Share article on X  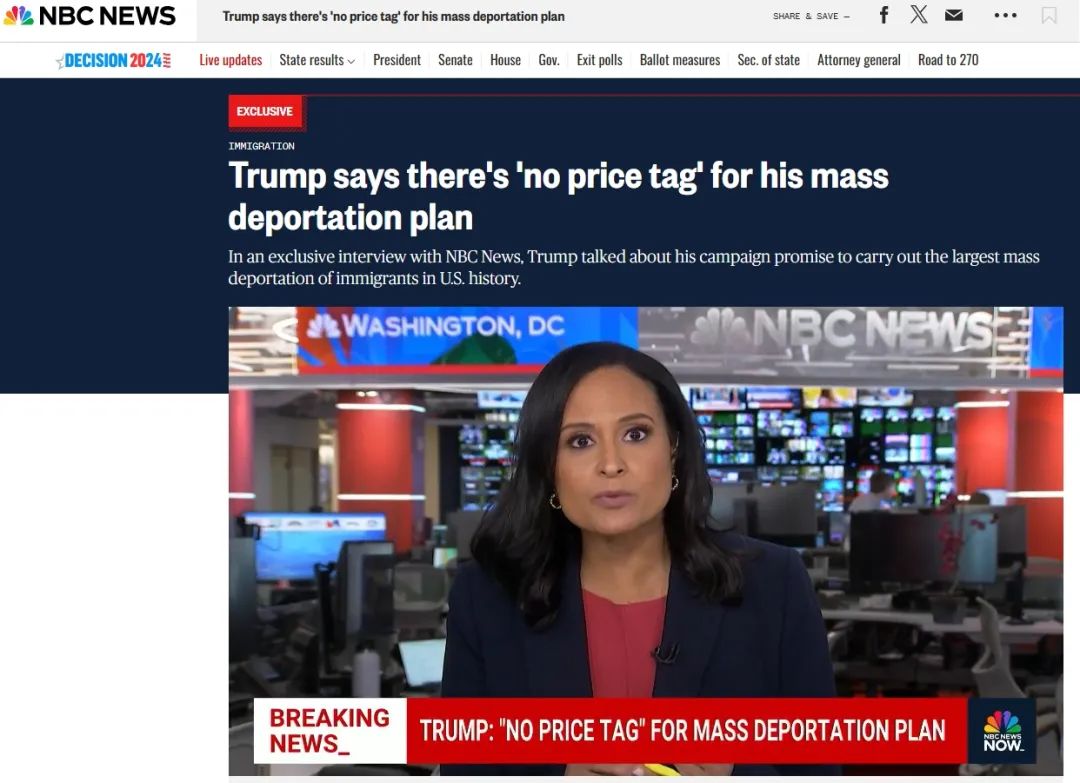coord(918,14)
